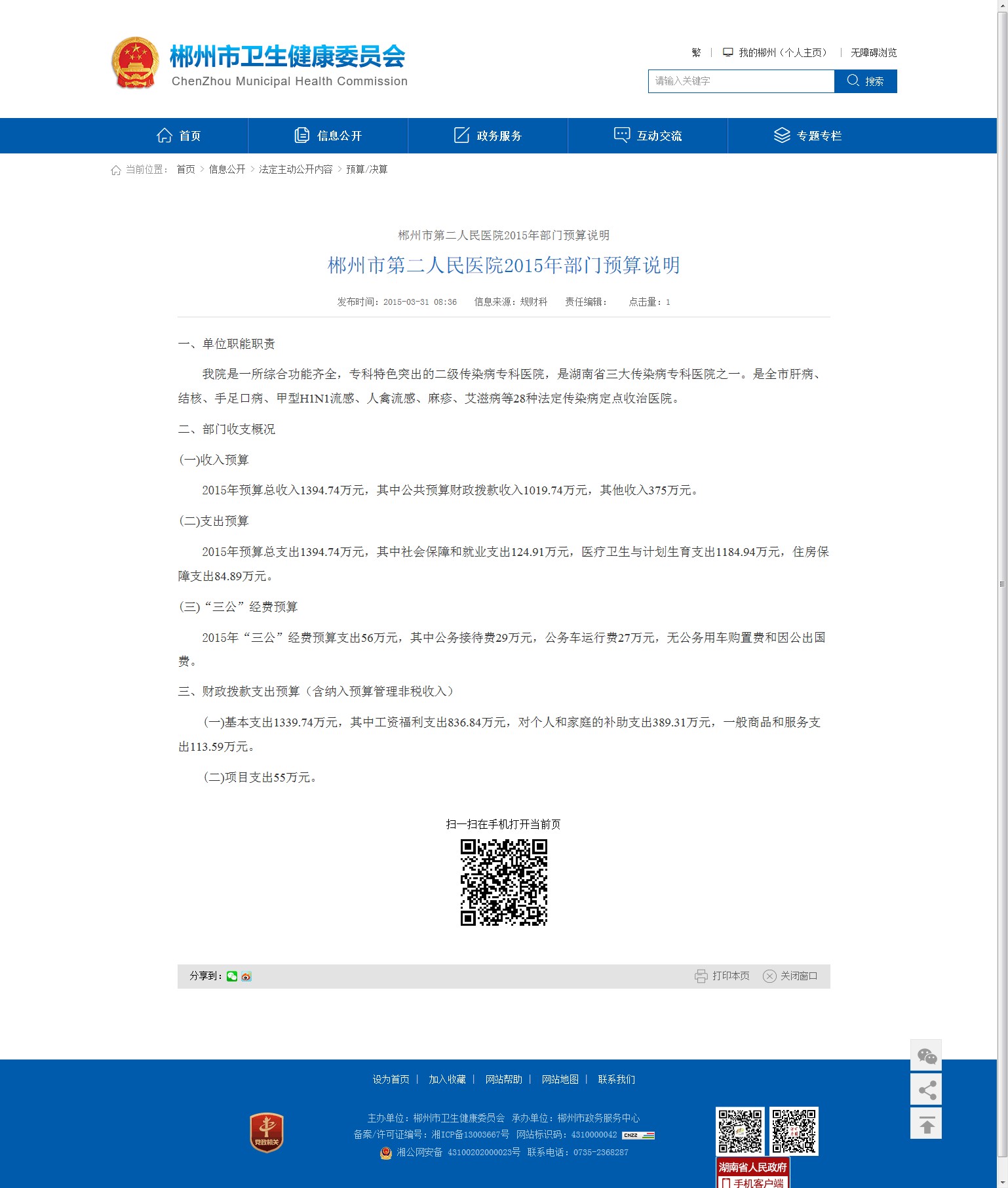Click the blue 搜索 button

(x=866, y=81)
